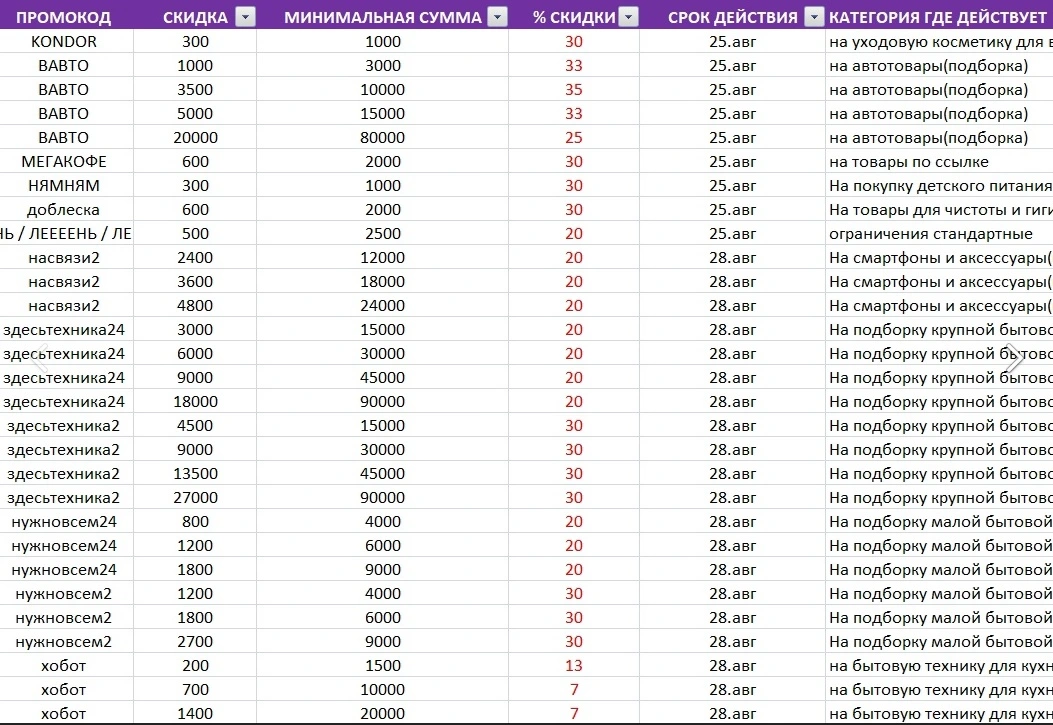Select the 13 percent discount cell
Viewport: 1053px width, 725px height.
(x=574, y=666)
